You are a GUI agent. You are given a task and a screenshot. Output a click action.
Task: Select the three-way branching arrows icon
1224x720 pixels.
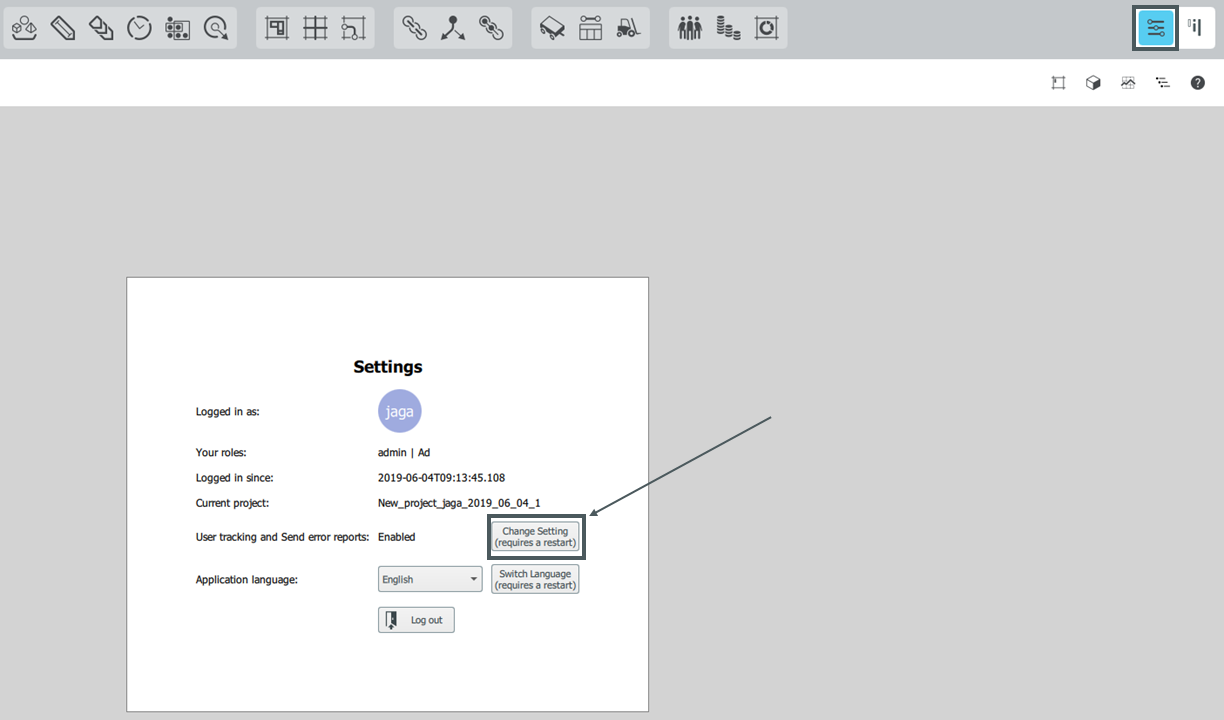[x=453, y=28]
